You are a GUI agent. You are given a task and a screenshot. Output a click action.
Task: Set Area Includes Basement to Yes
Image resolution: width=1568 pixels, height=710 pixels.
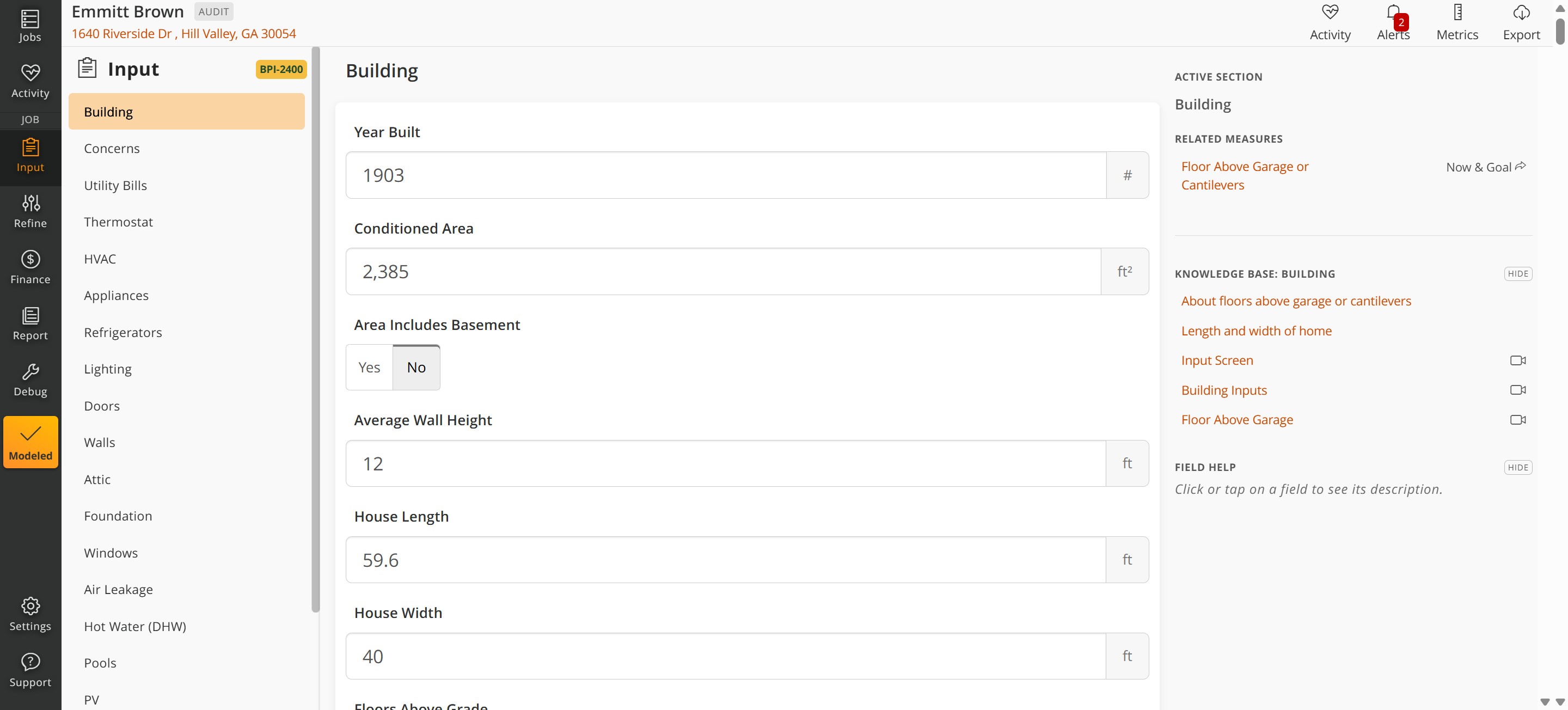[x=369, y=367]
